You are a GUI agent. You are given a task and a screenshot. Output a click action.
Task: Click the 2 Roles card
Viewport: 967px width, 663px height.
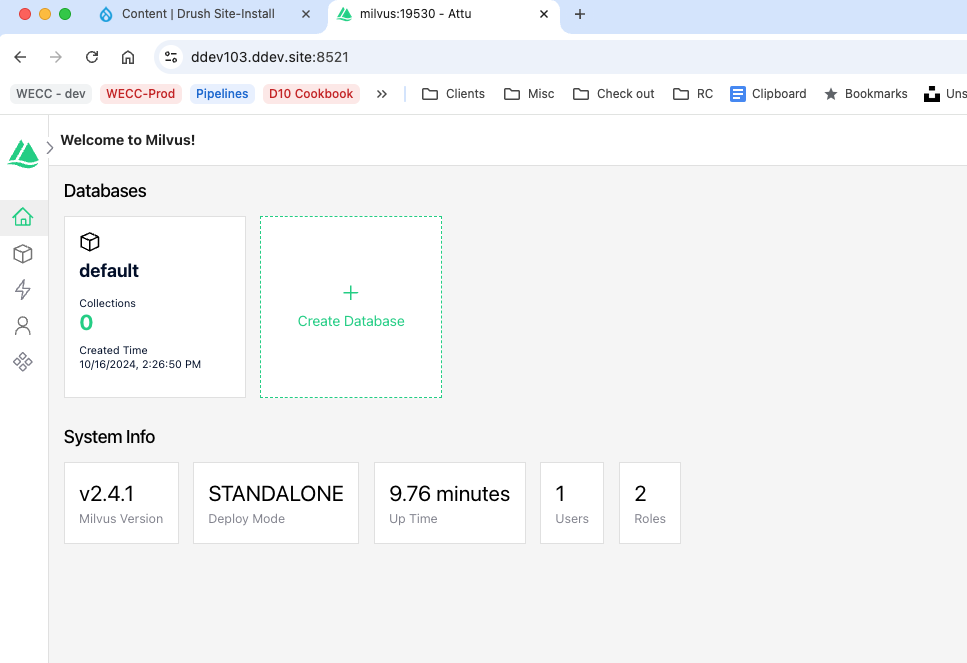(650, 503)
